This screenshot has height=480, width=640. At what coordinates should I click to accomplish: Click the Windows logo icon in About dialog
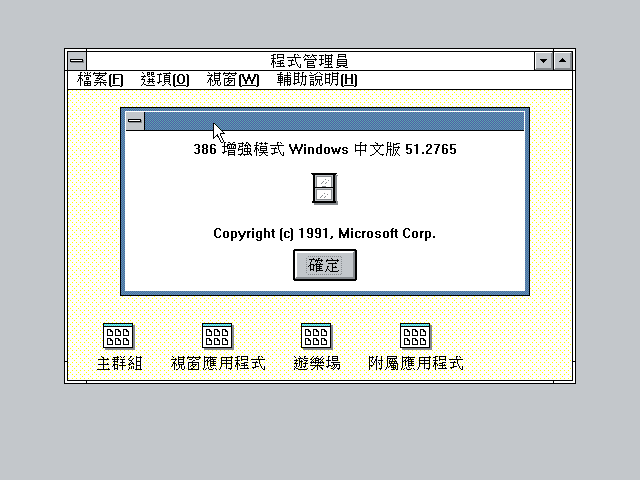coord(324,188)
